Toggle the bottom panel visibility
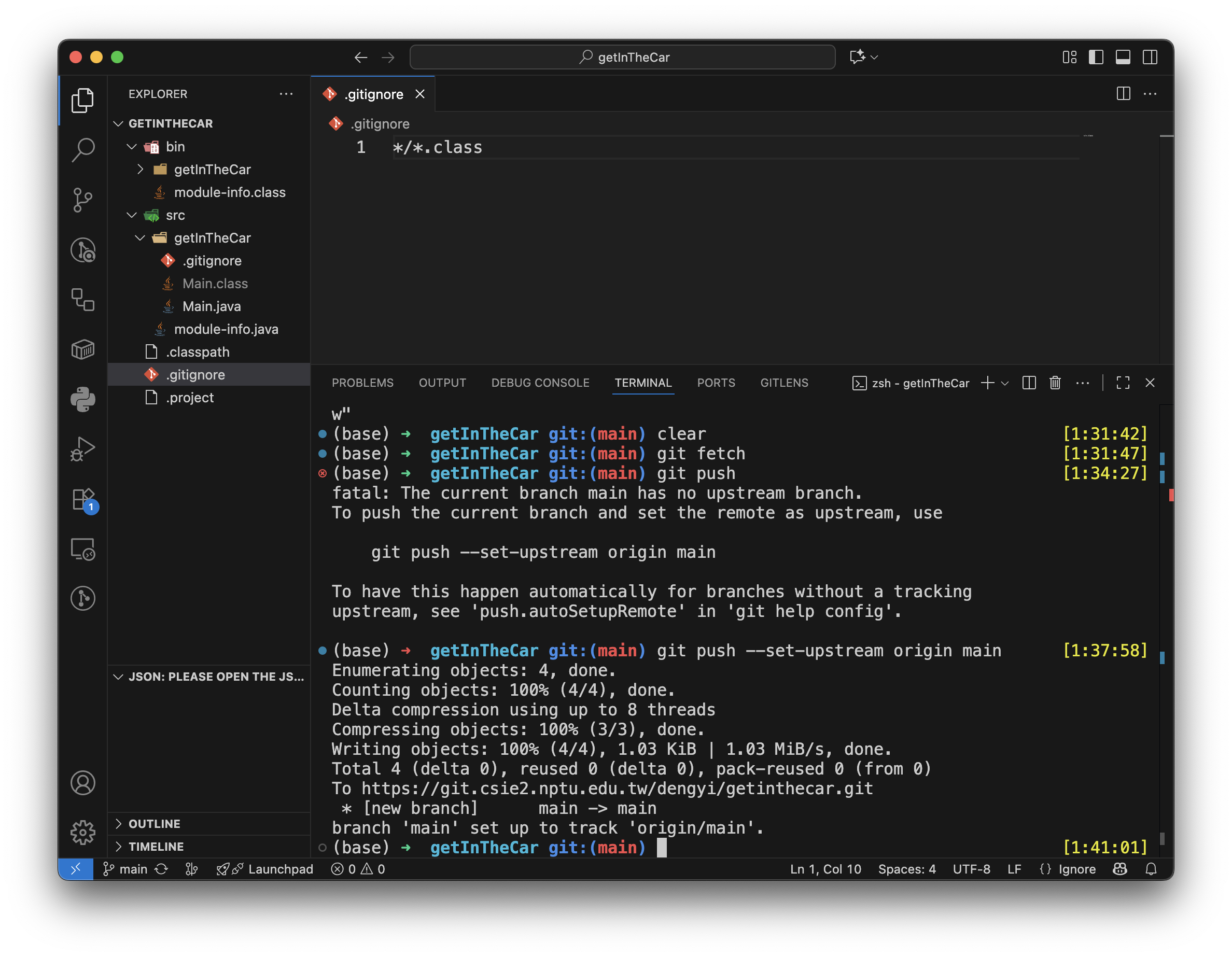The height and width of the screenshot is (957, 1232). (1123, 57)
